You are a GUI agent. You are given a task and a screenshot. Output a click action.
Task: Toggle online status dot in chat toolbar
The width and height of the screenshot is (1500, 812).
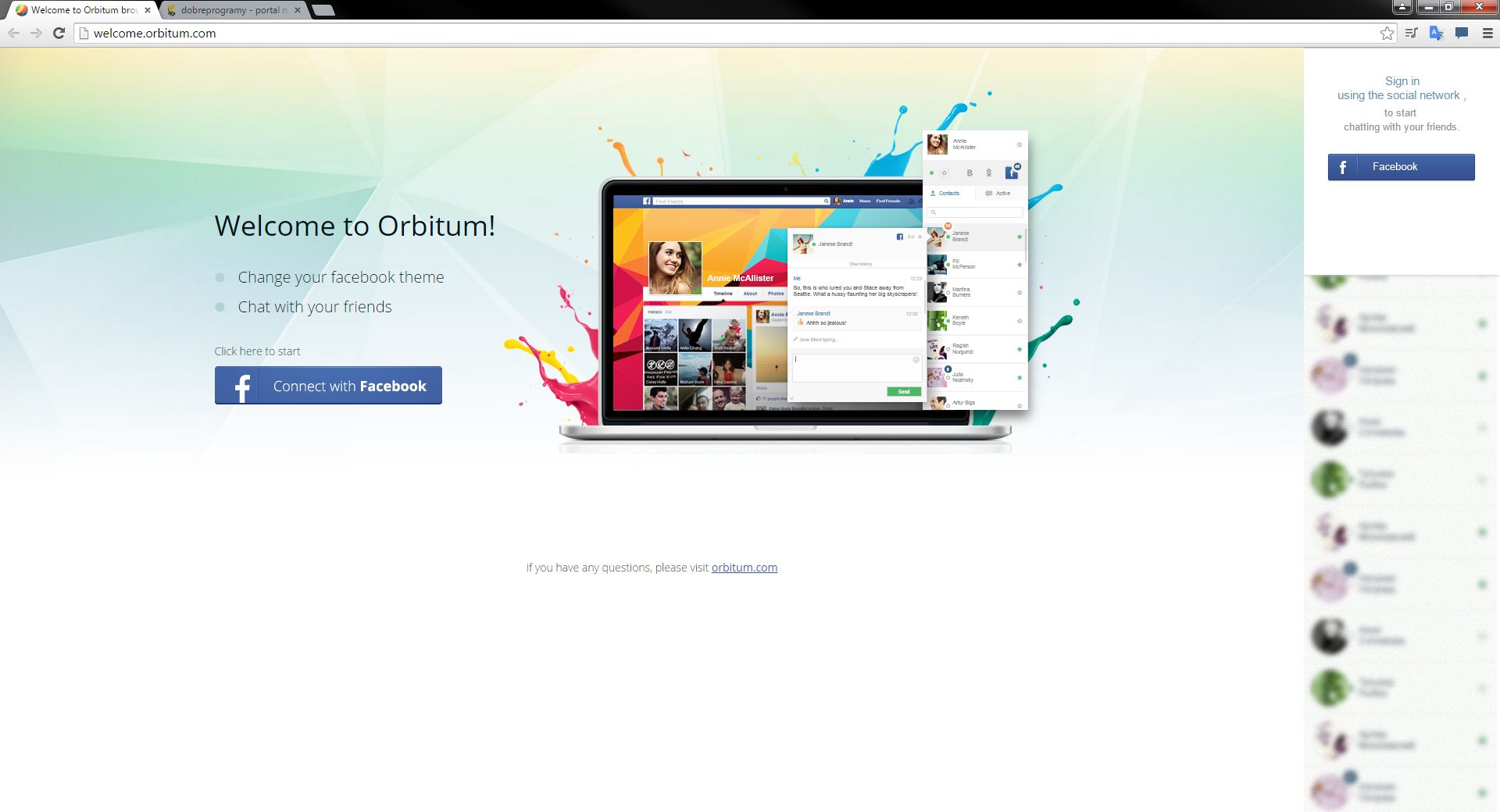point(932,173)
